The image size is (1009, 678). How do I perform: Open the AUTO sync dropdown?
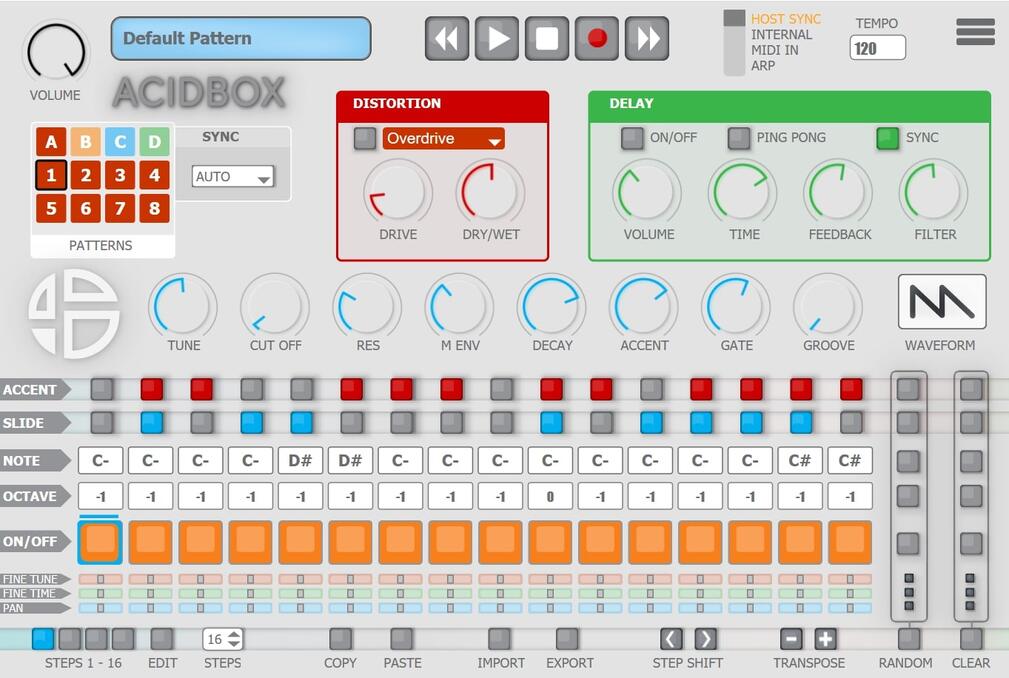232,176
